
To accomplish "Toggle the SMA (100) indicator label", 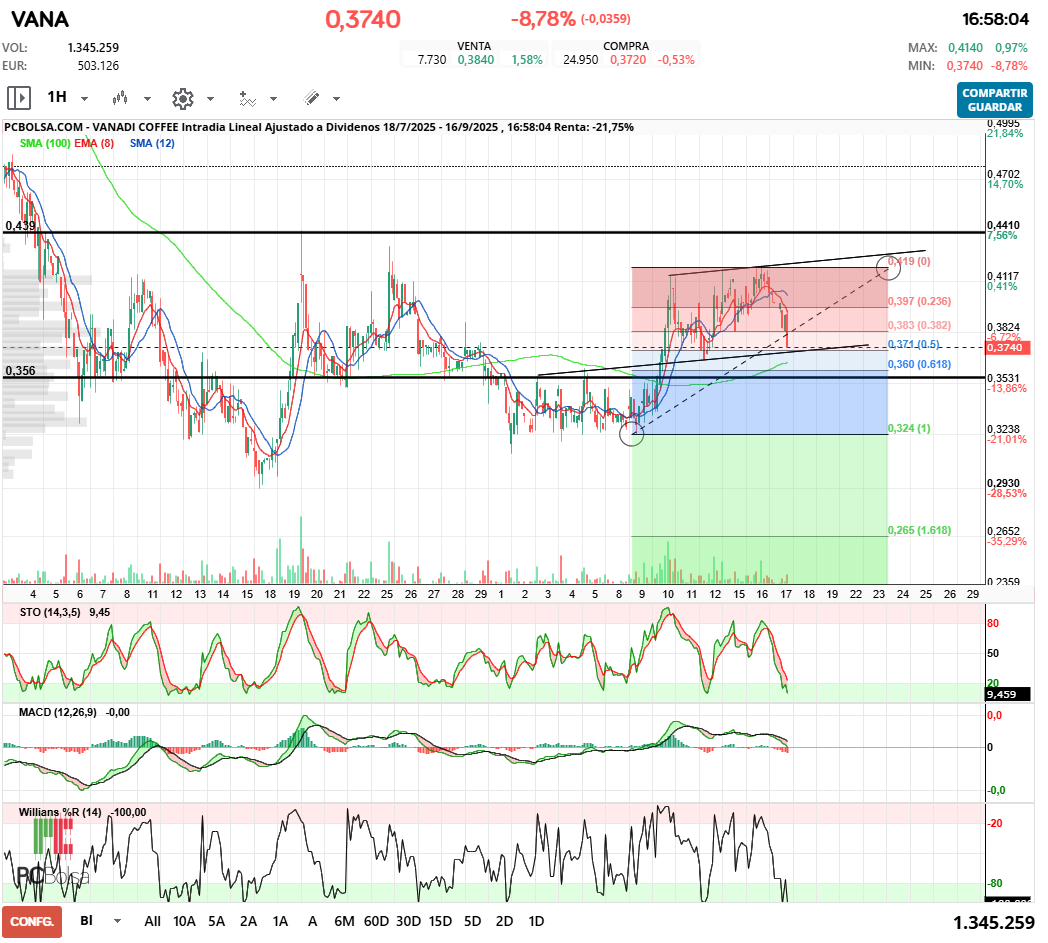I will [x=45, y=144].
